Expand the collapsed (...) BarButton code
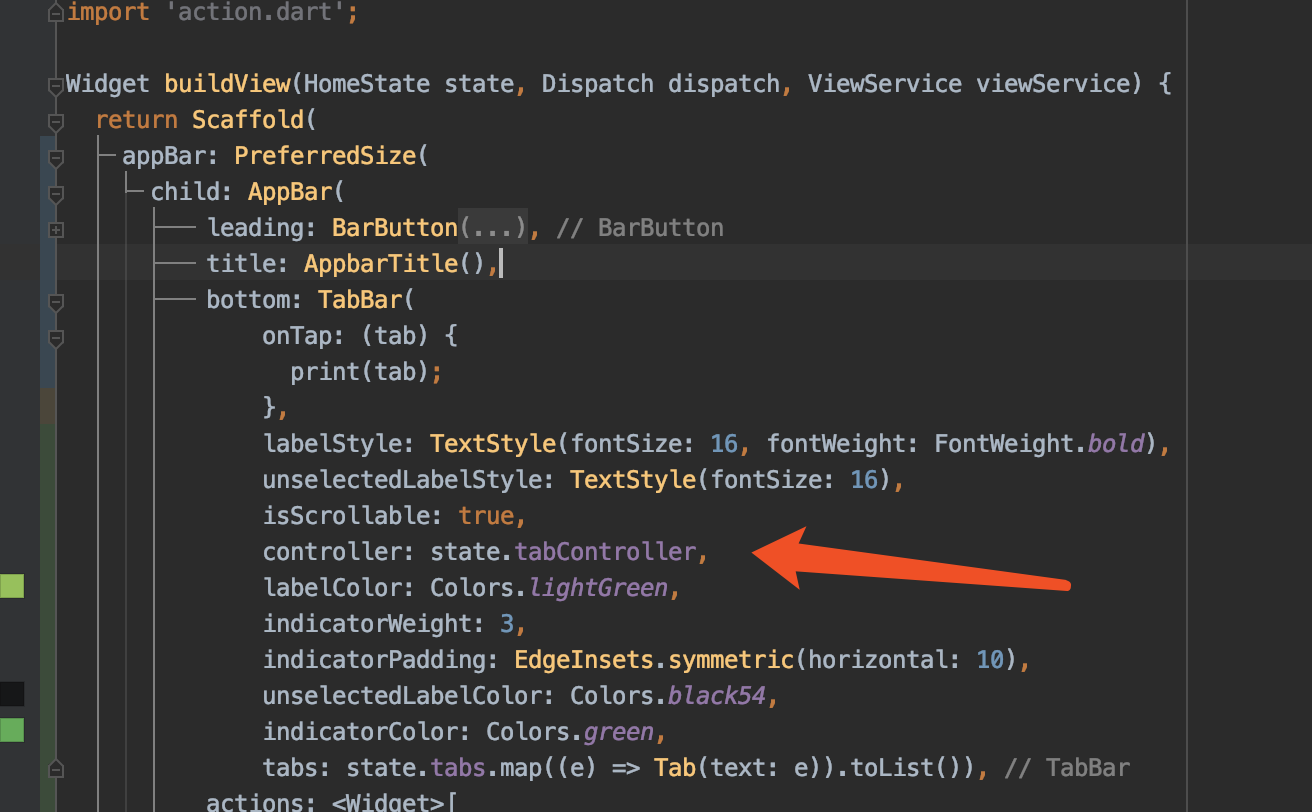Image resolution: width=1312 pixels, height=812 pixels. 494,227
